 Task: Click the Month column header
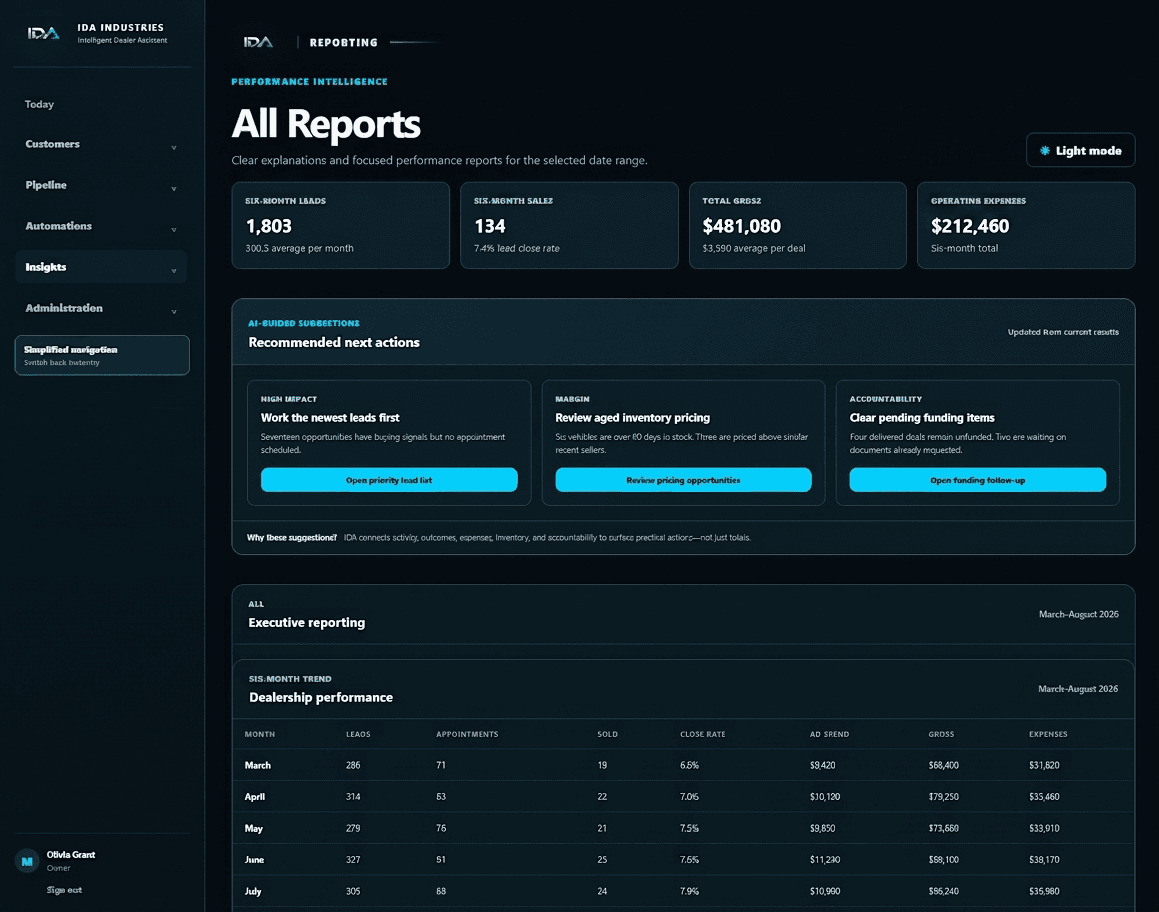click(259, 734)
